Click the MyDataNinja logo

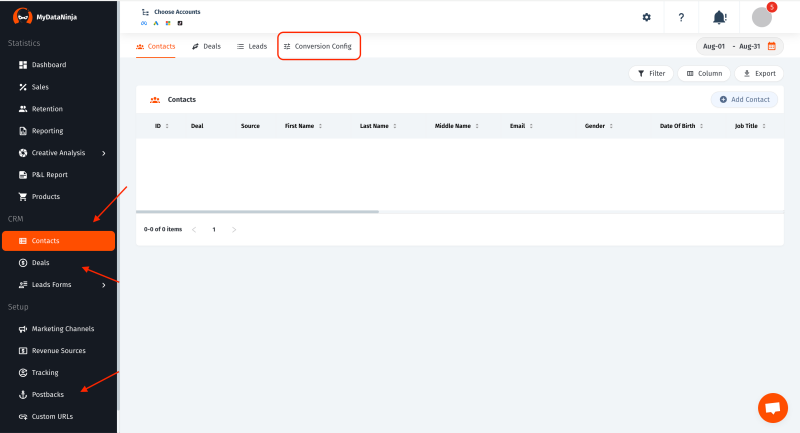[44, 17]
